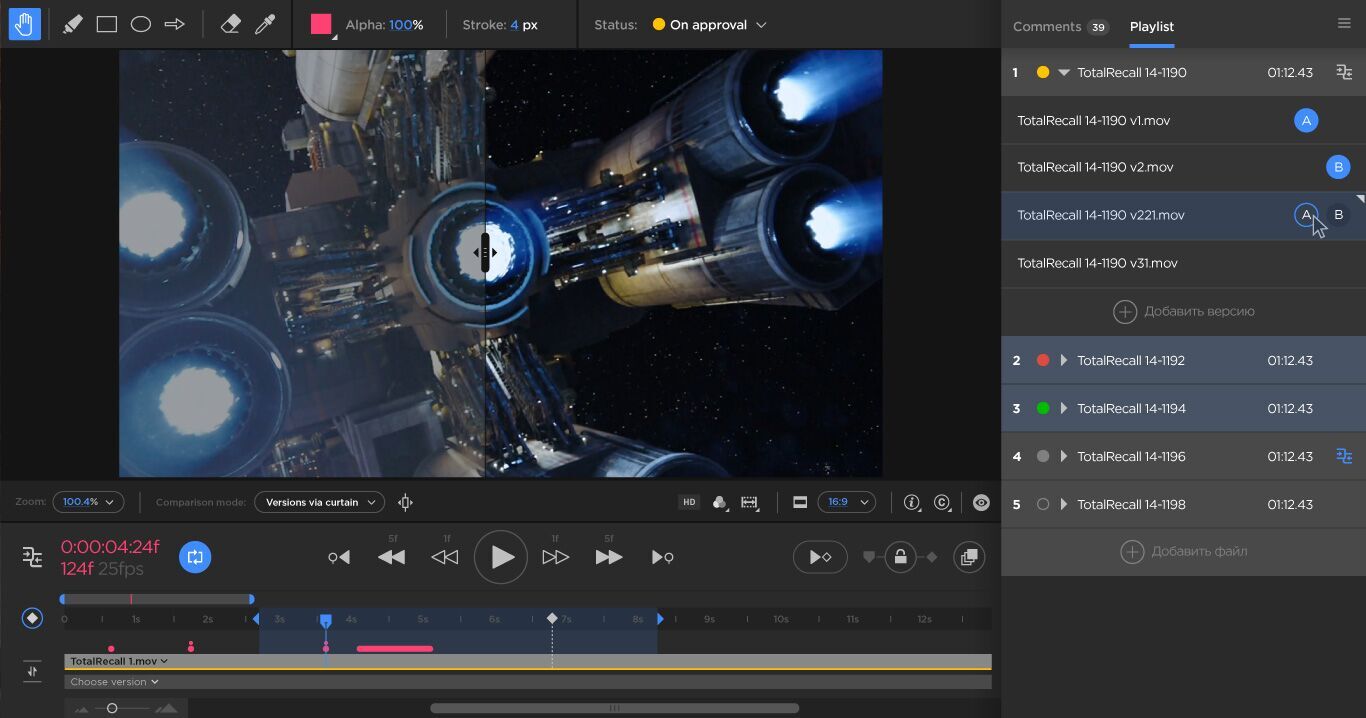Expand the TotalRecall 14-1198 playlist item
This screenshot has width=1366, height=718.
[1064, 504]
